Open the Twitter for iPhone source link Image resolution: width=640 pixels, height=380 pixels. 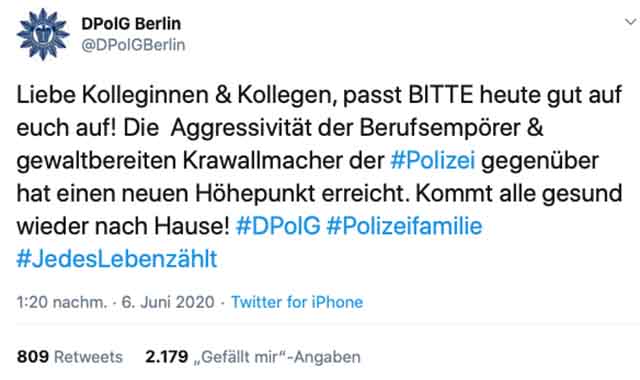(x=297, y=302)
